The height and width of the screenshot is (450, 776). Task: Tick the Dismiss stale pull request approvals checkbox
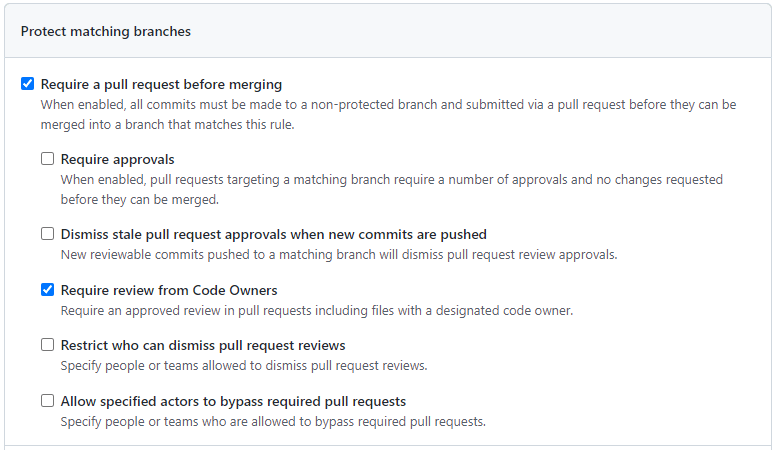click(x=48, y=233)
